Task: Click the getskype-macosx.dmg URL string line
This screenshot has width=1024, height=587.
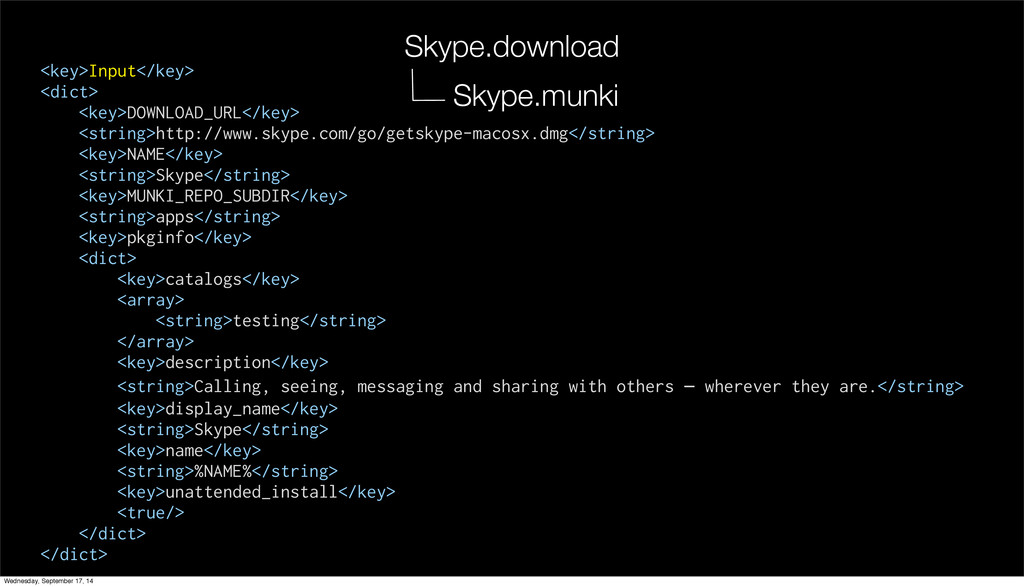Action: (x=366, y=134)
